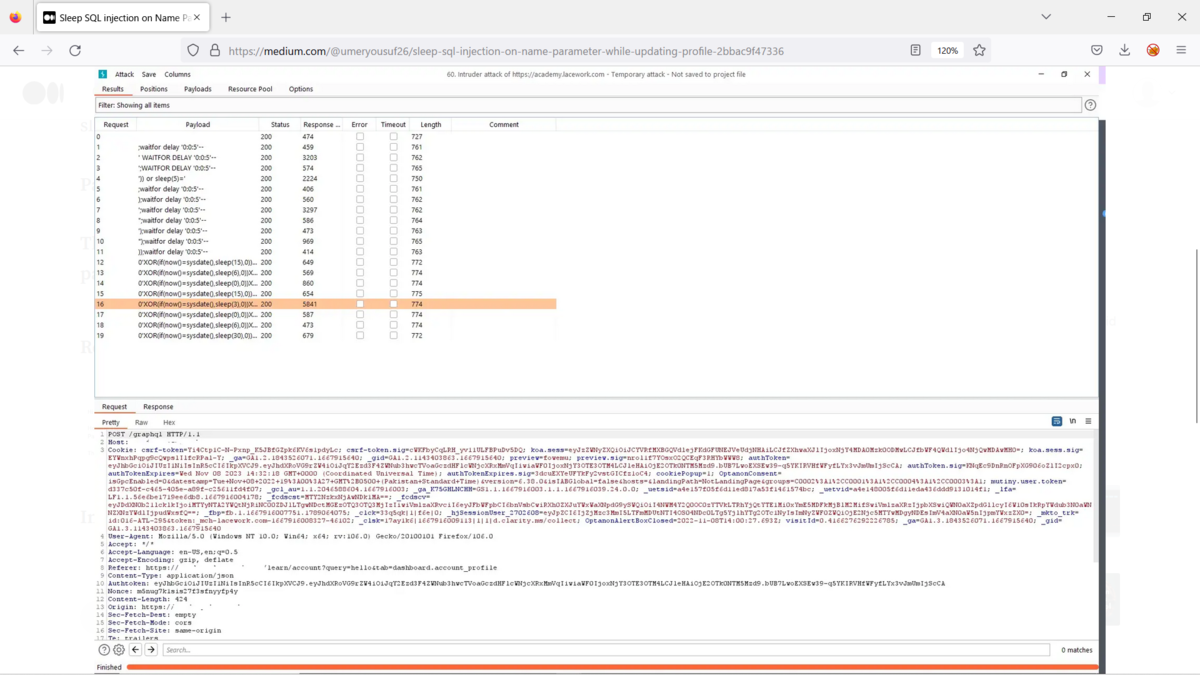Toggle reader view icon in address bar
Viewport: 1200px width, 675px height.
[915, 50]
